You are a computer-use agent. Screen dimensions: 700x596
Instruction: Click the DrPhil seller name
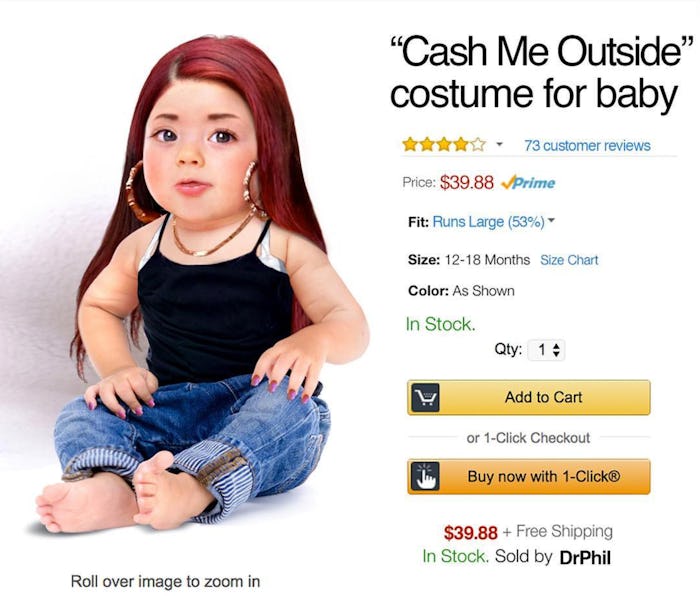[585, 558]
